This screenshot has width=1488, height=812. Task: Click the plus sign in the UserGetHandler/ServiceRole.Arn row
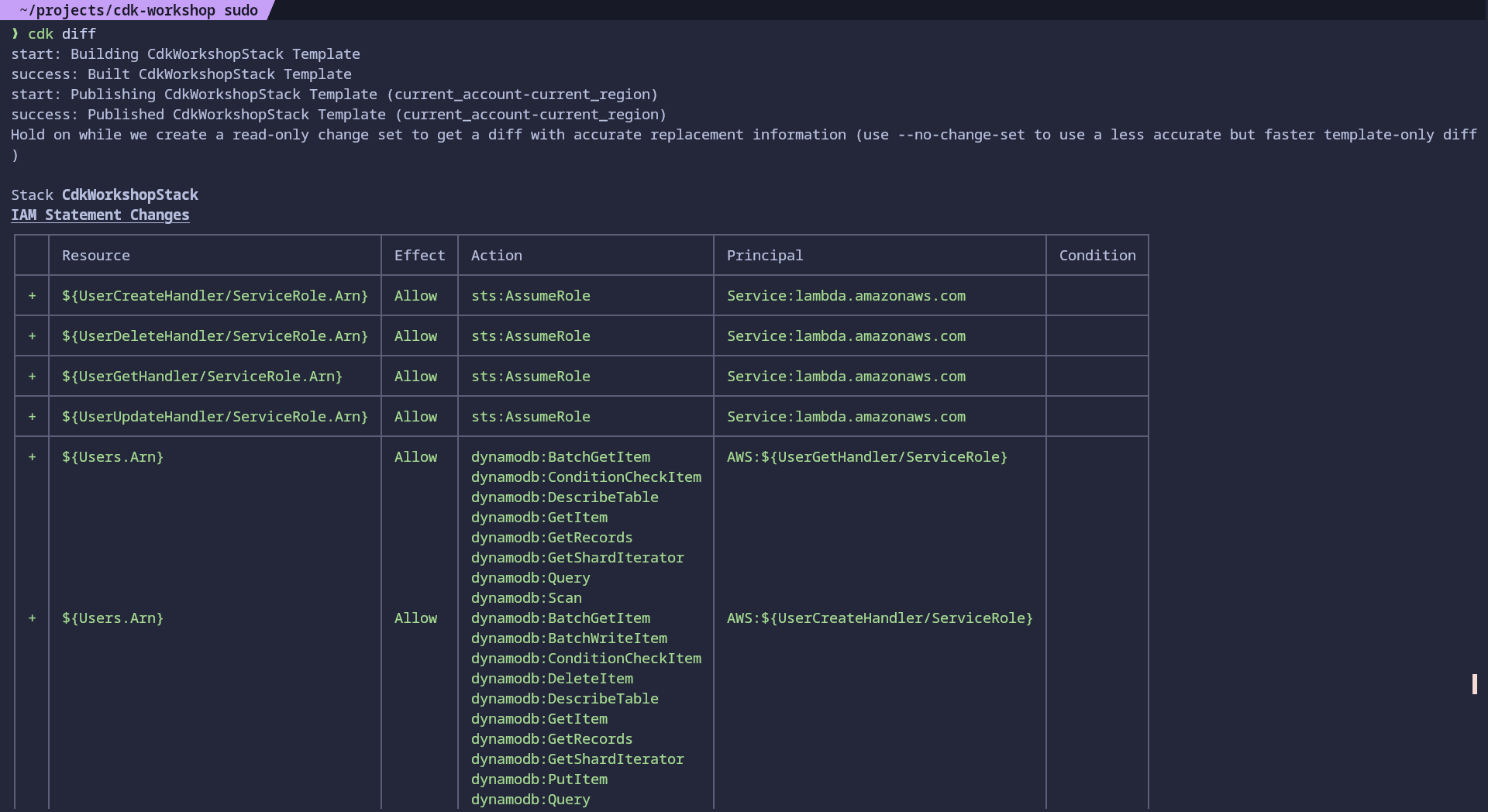[32, 377]
